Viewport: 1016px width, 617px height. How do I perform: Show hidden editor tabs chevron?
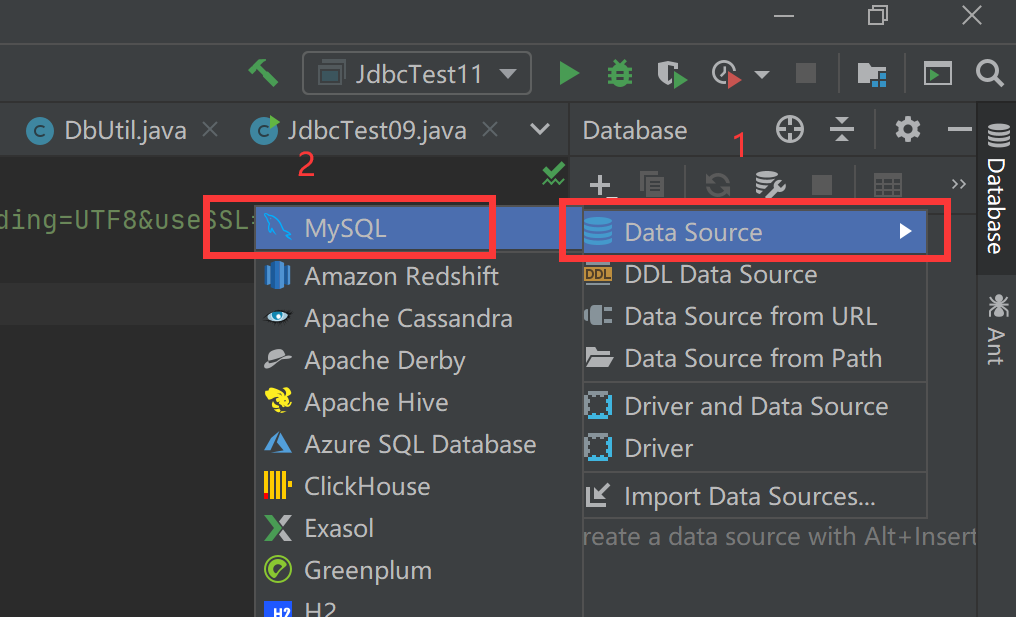tap(539, 129)
